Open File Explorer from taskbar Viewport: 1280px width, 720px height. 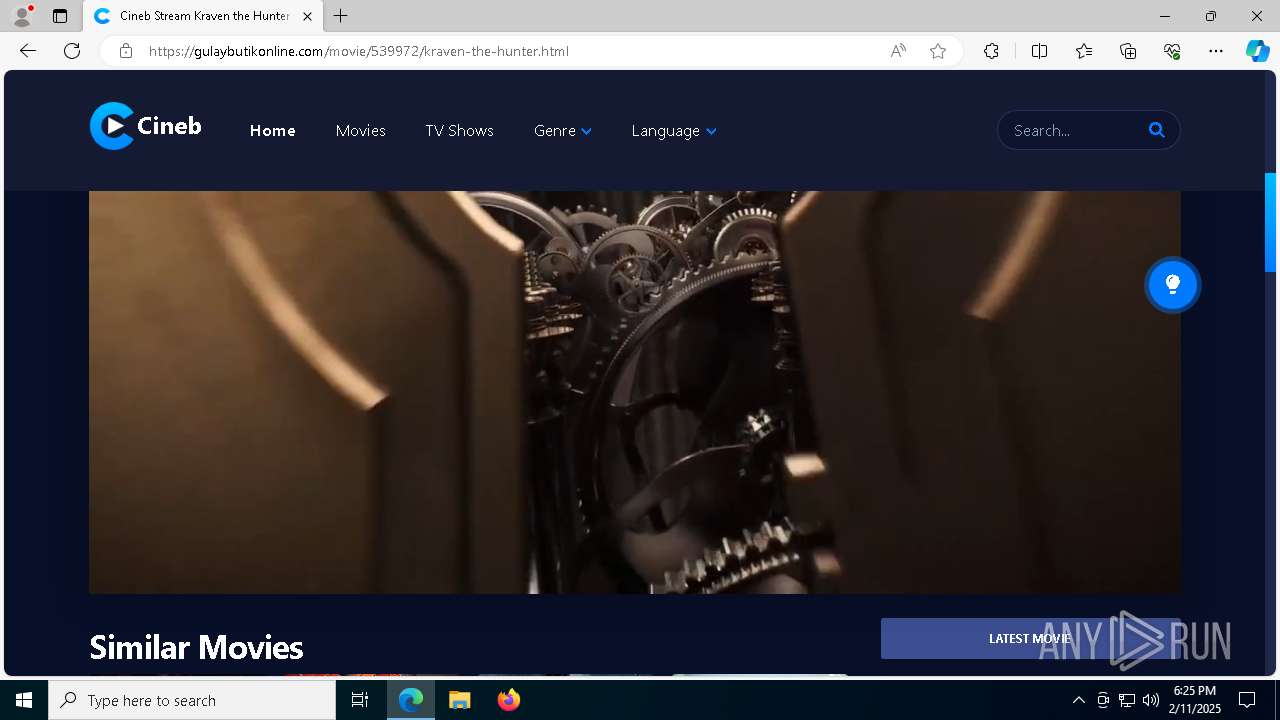pyautogui.click(x=460, y=700)
